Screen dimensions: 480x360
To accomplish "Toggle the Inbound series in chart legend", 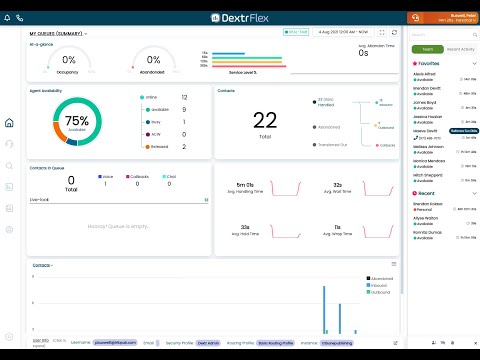I will tap(377, 285).
